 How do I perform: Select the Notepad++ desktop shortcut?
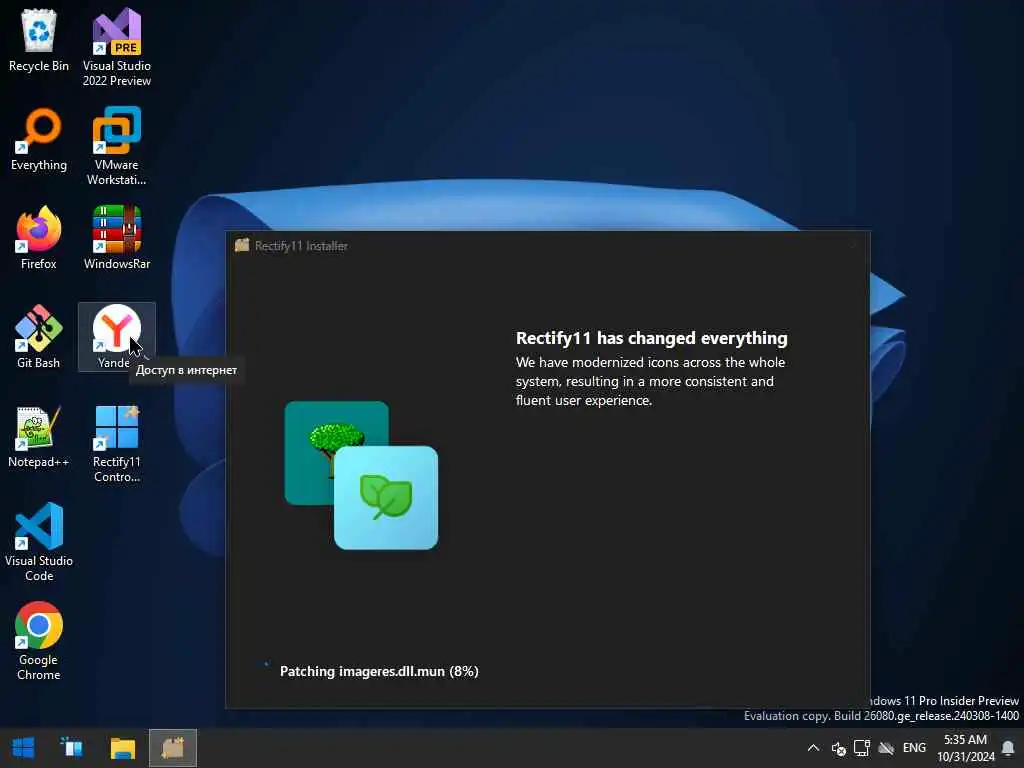pyautogui.click(x=39, y=436)
